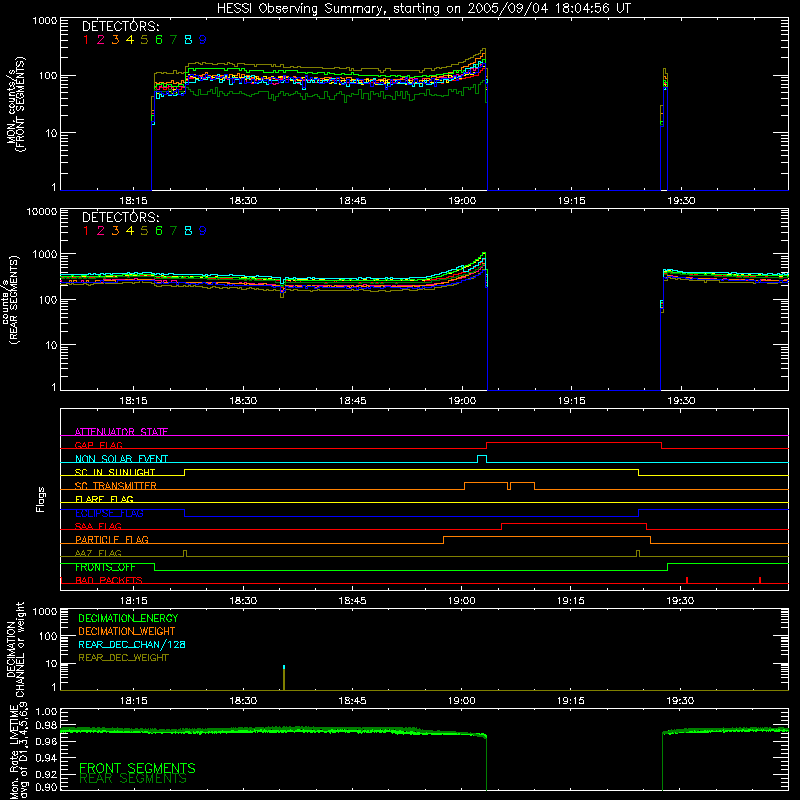This screenshot has height=800, width=800.
Task: Click DETECTORS: heading in rear segments plot
Action: coord(120,217)
